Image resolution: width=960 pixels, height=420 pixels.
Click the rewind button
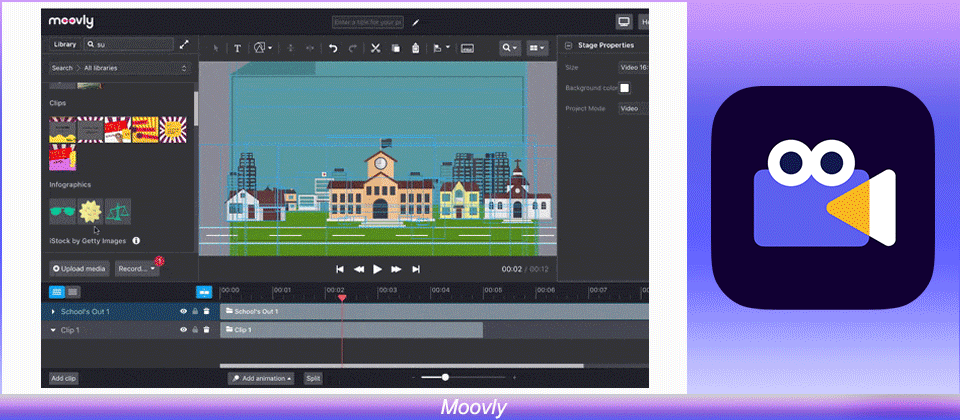point(359,269)
